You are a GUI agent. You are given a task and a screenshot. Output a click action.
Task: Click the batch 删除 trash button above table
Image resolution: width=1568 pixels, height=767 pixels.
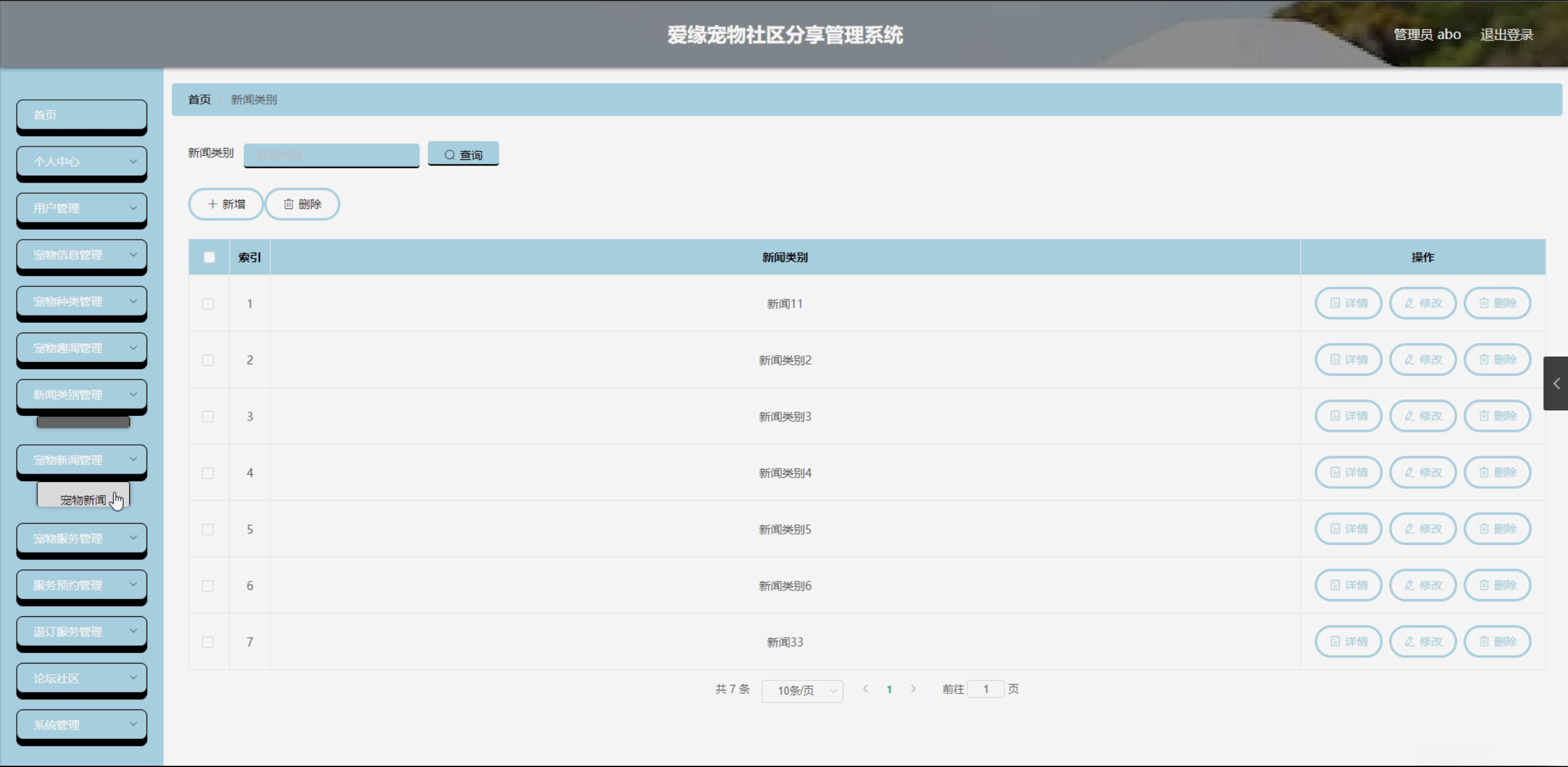[302, 204]
